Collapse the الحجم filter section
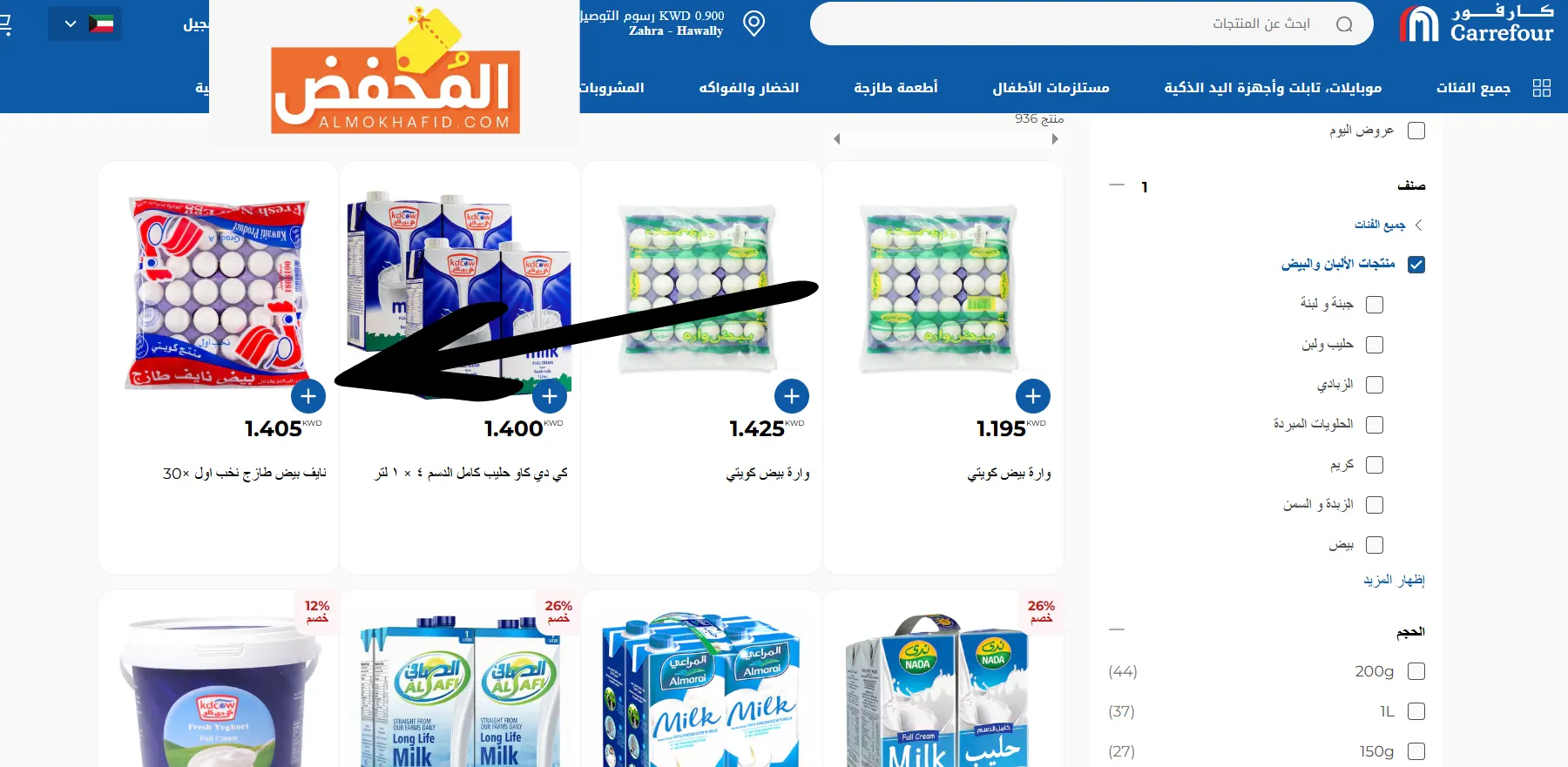1568x767 pixels. 1117,629
